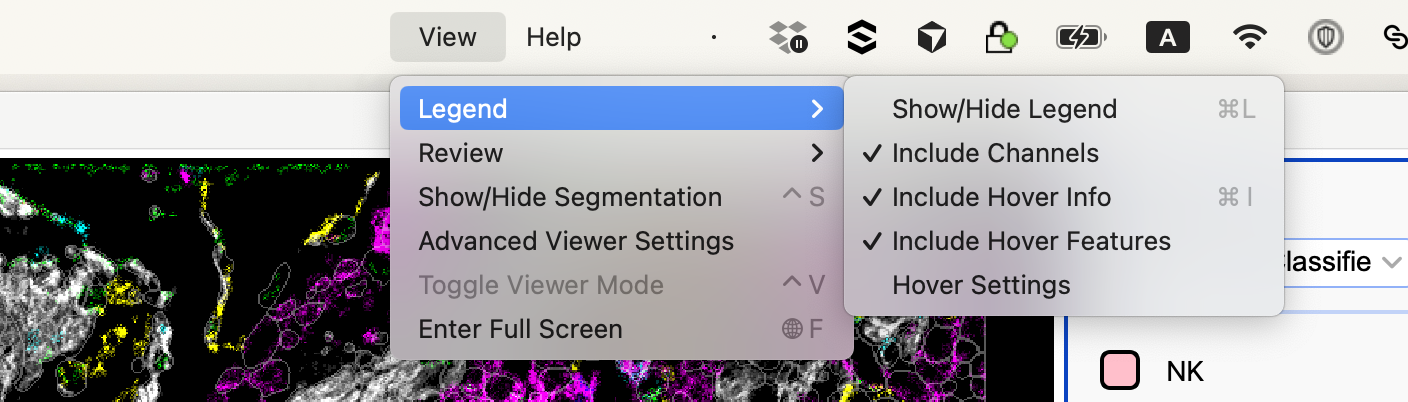Screen dimensions: 1408x402
Task: Open the Help menu
Action: pyautogui.click(x=553, y=38)
